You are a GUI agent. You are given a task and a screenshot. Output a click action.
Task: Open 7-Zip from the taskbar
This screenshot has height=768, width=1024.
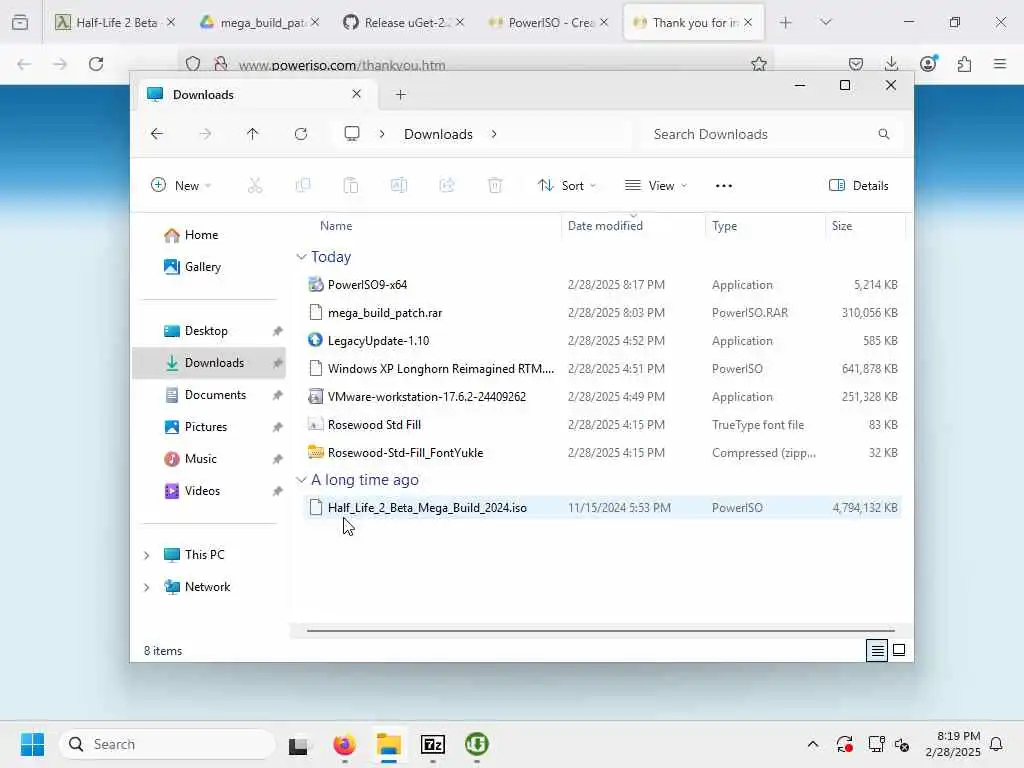tap(433, 744)
